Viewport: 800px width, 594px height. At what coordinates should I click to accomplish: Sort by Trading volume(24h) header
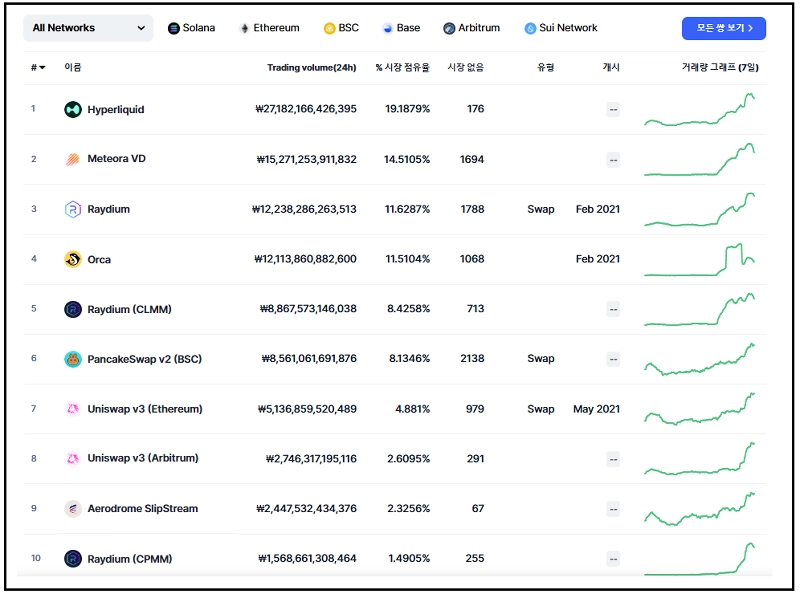click(311, 67)
